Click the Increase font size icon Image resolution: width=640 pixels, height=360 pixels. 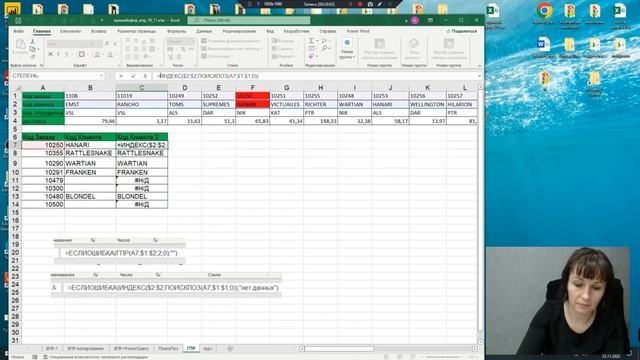tap(107, 43)
